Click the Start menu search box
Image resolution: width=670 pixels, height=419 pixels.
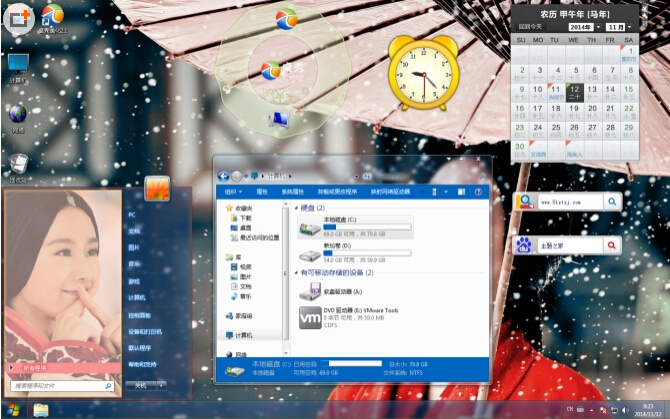(x=62, y=386)
